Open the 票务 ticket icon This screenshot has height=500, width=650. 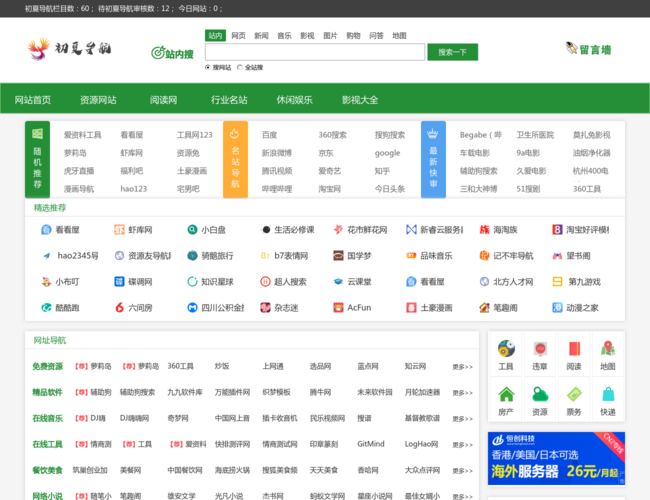coord(574,394)
